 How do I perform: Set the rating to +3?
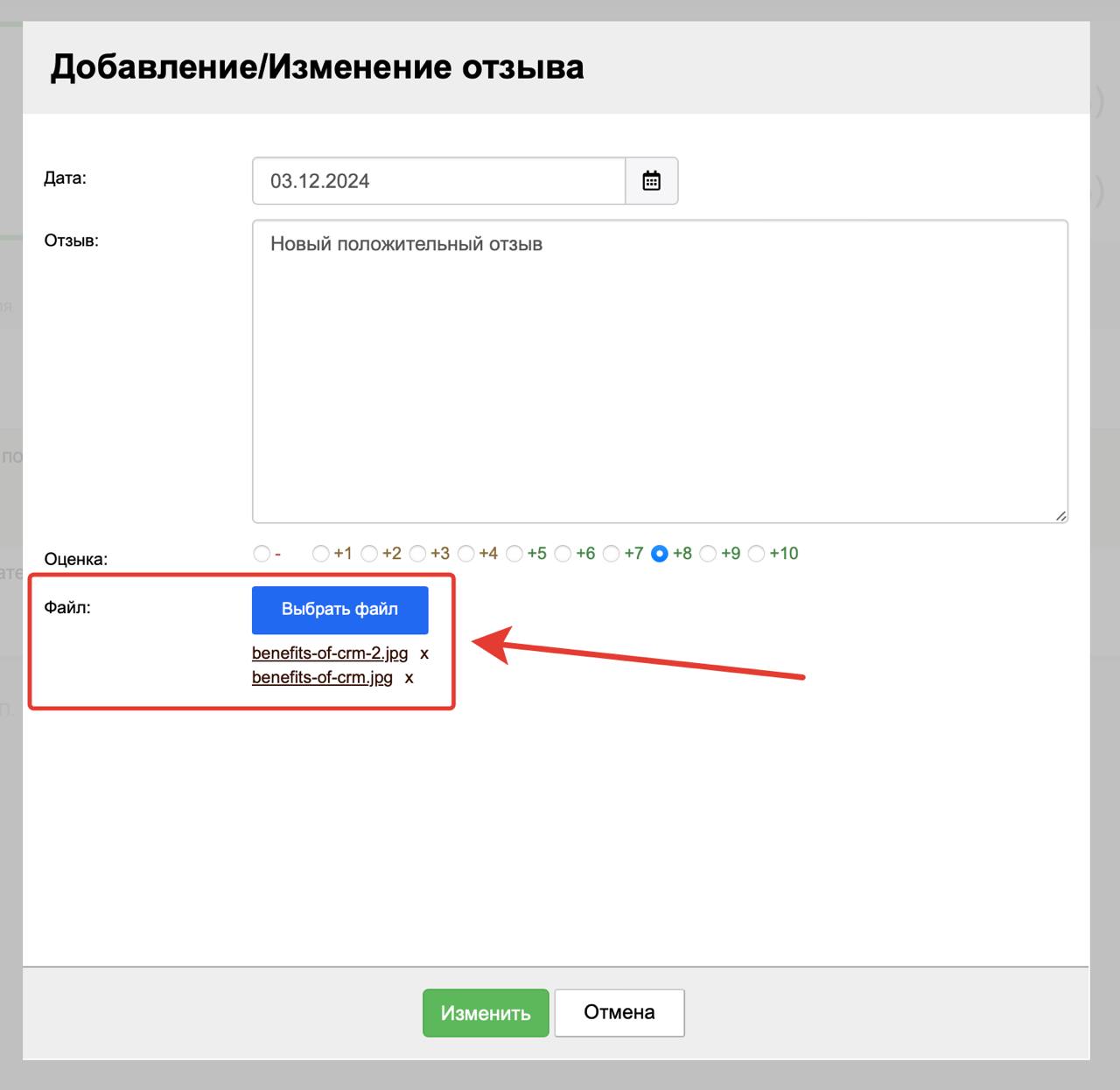click(418, 554)
